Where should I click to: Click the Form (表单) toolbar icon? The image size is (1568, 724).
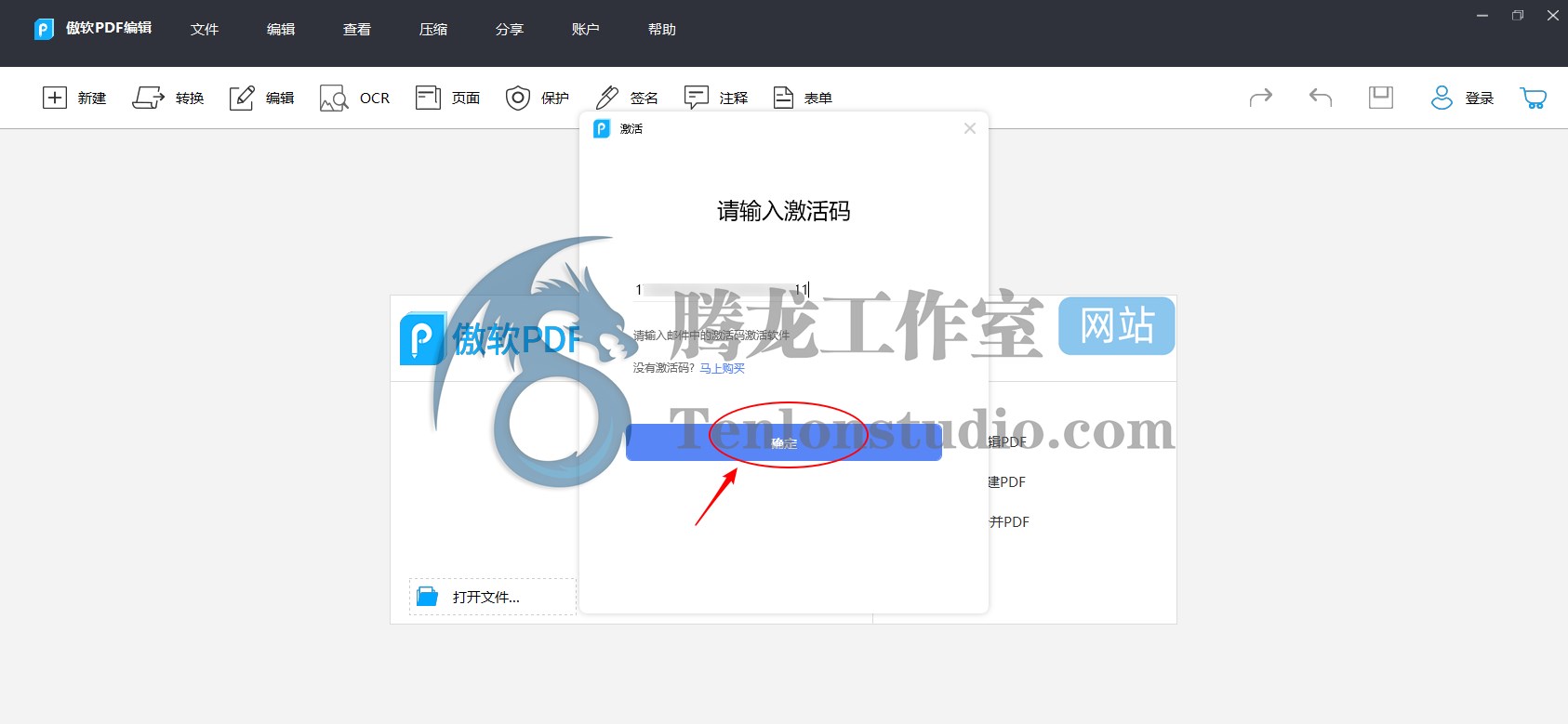(784, 98)
